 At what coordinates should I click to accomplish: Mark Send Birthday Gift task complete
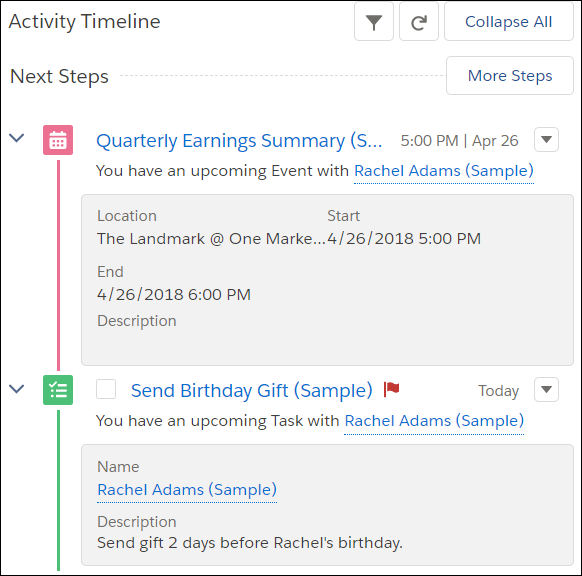pos(106,389)
